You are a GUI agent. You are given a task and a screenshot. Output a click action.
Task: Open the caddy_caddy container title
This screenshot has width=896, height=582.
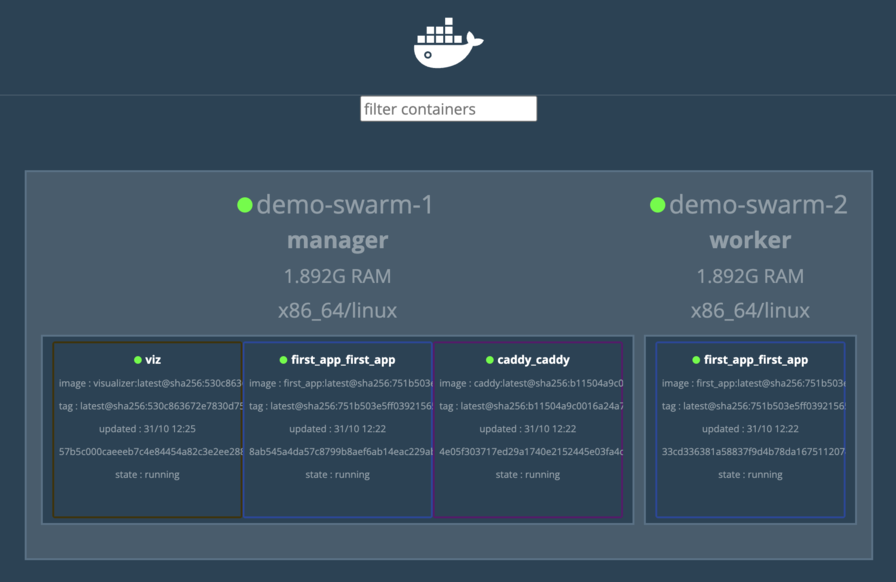(534, 360)
